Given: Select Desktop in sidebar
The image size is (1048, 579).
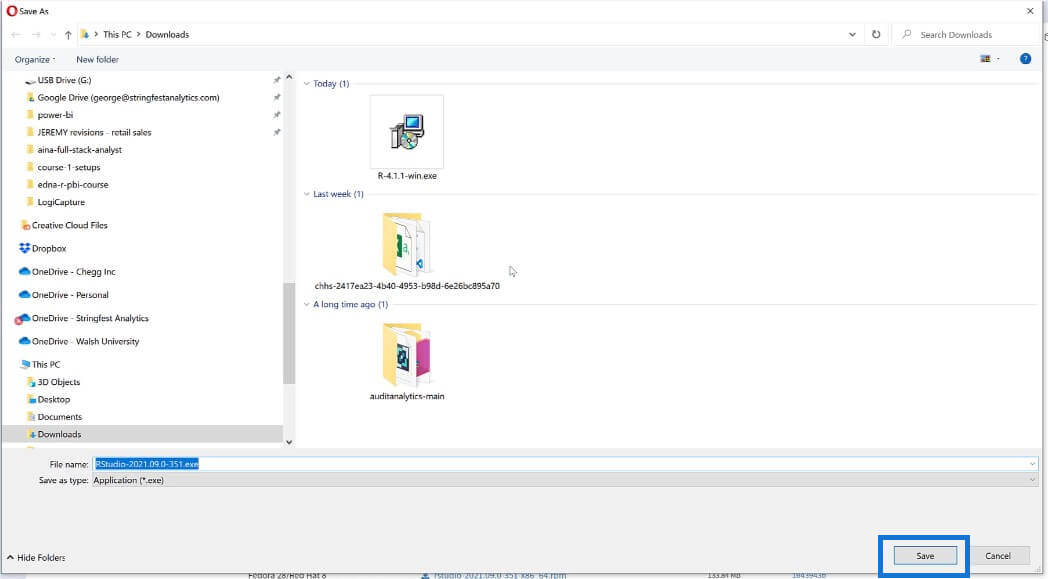Looking at the screenshot, I should tap(53, 399).
